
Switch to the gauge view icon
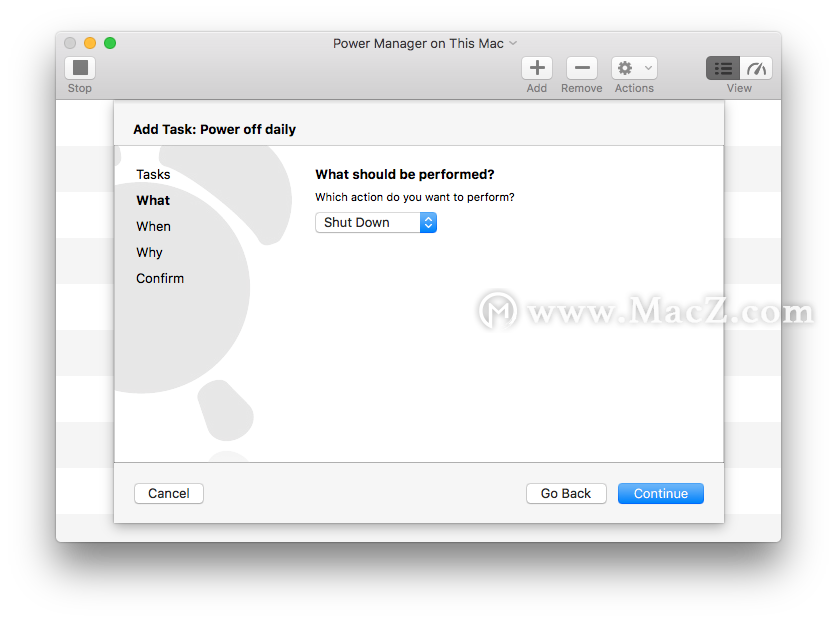[756, 68]
